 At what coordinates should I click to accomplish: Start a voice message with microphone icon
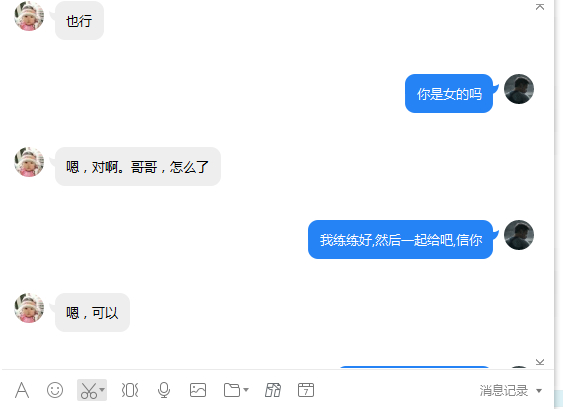click(164, 390)
